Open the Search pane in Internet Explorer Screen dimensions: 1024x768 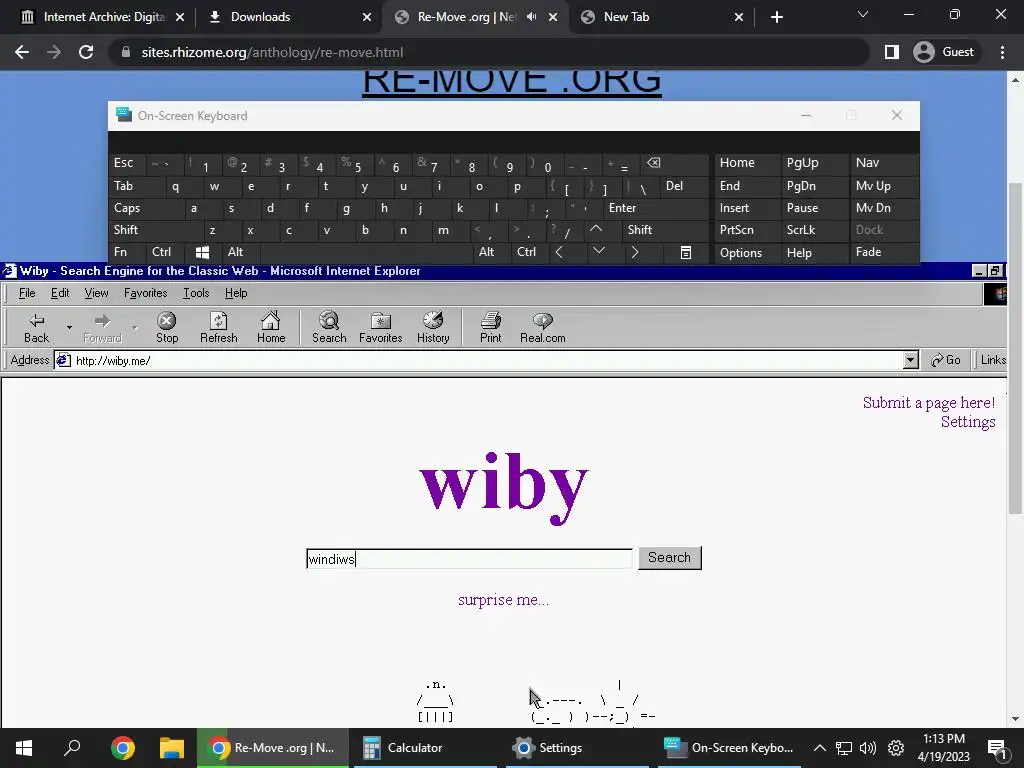click(328, 327)
